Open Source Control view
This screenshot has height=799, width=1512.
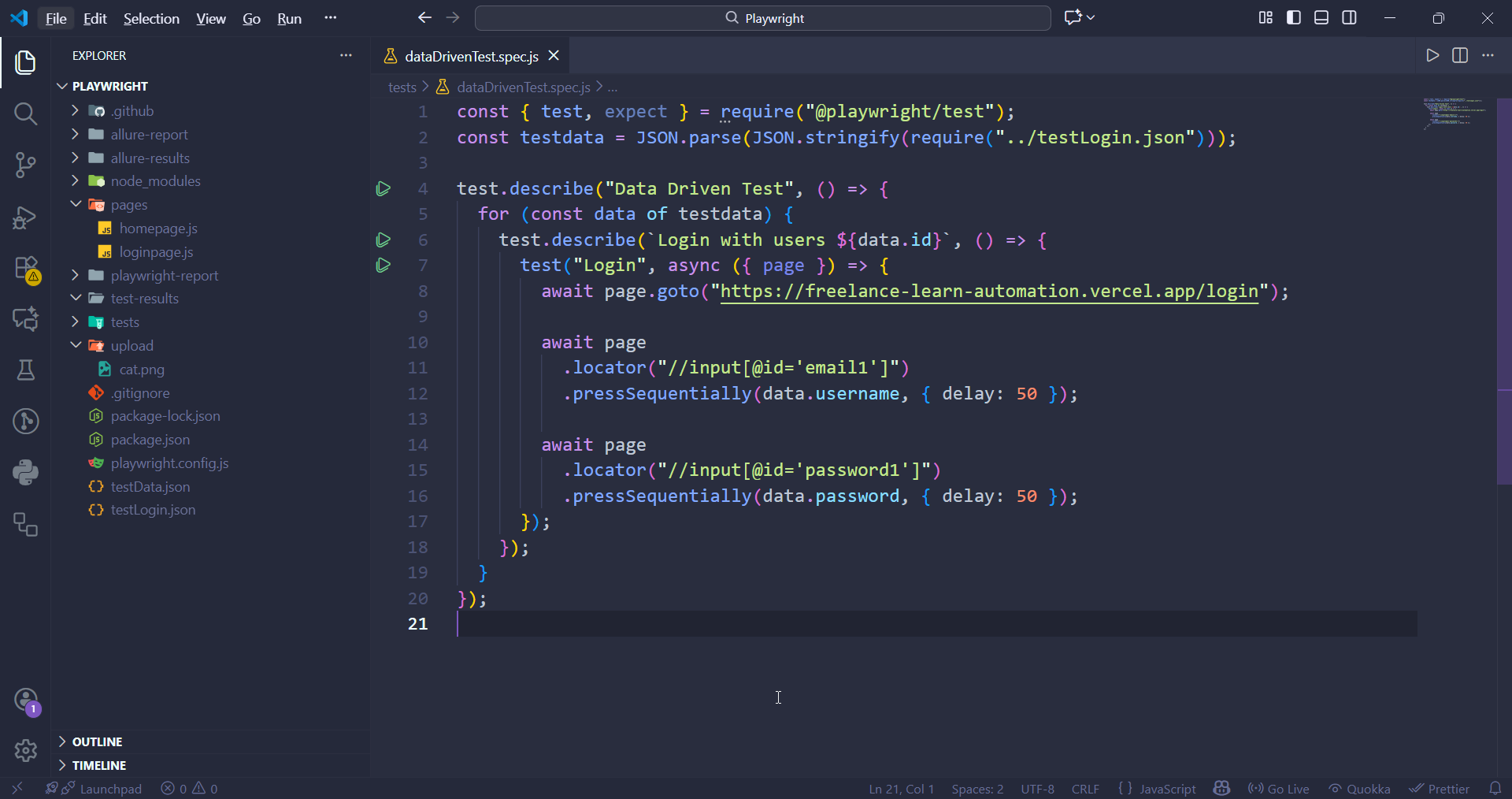(x=25, y=165)
